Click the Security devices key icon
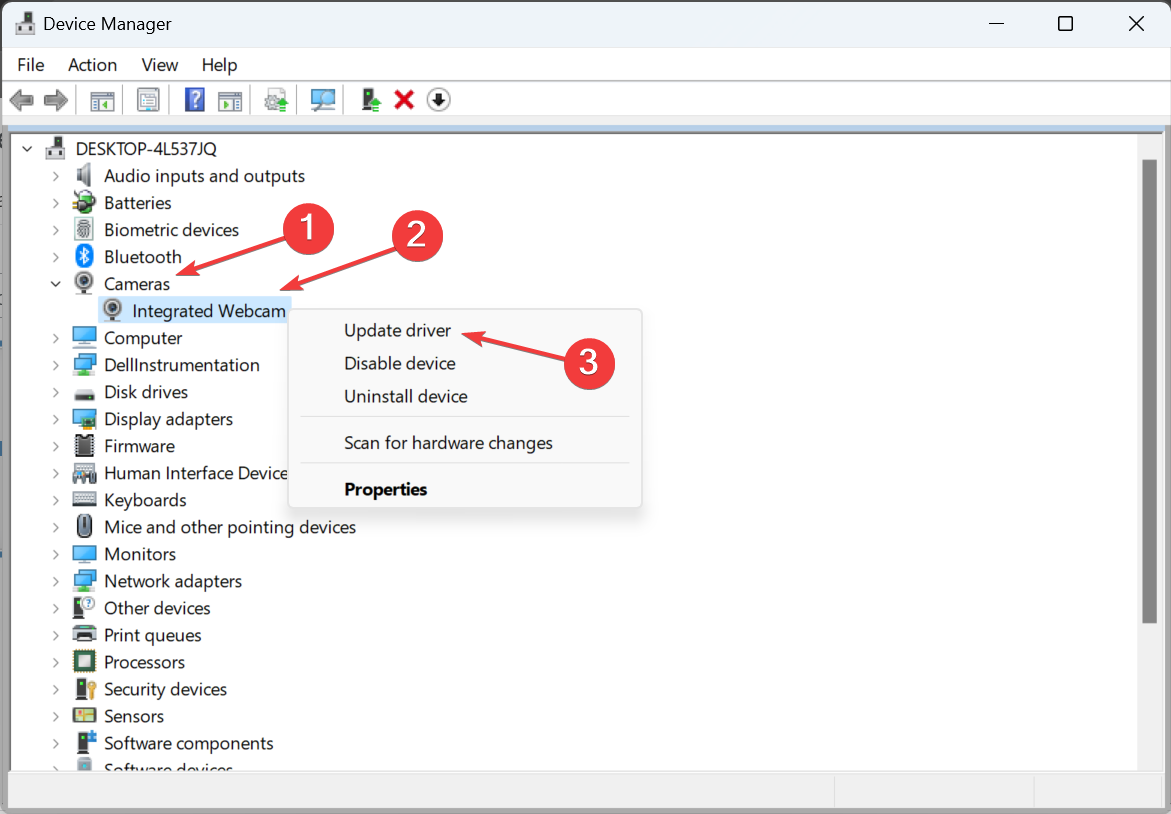1171x814 pixels. point(84,689)
